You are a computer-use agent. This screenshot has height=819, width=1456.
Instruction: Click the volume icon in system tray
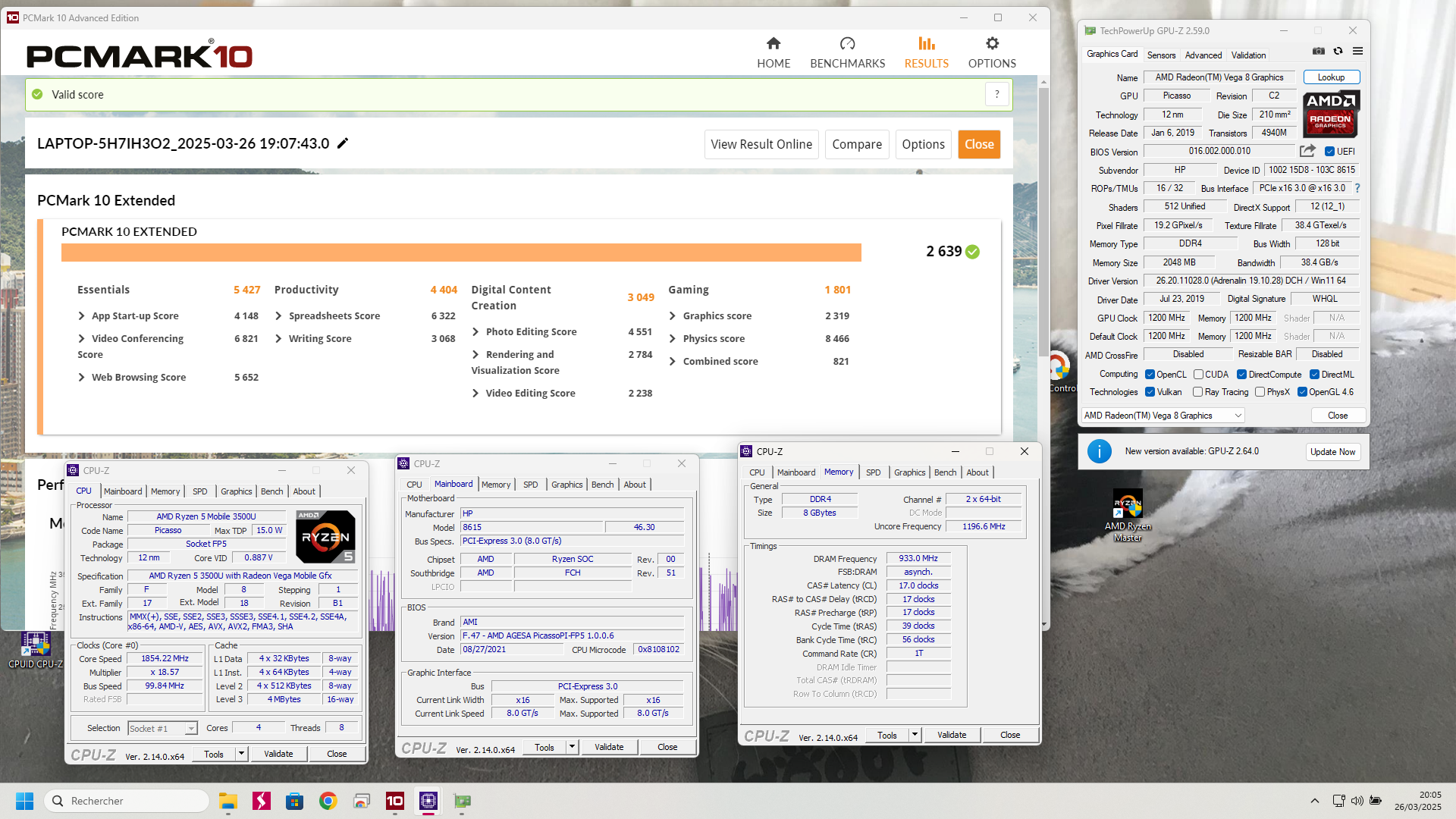click(1357, 801)
